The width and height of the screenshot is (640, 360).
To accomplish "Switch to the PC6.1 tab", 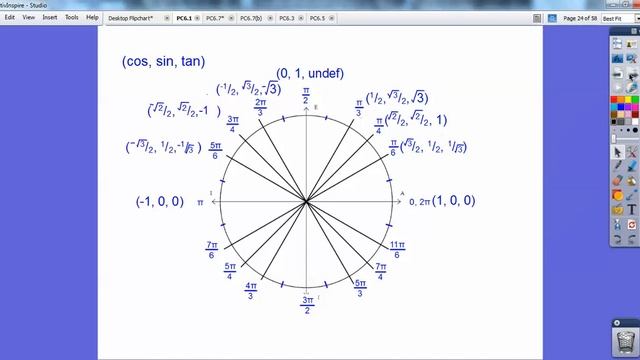I will pyautogui.click(x=184, y=18).
